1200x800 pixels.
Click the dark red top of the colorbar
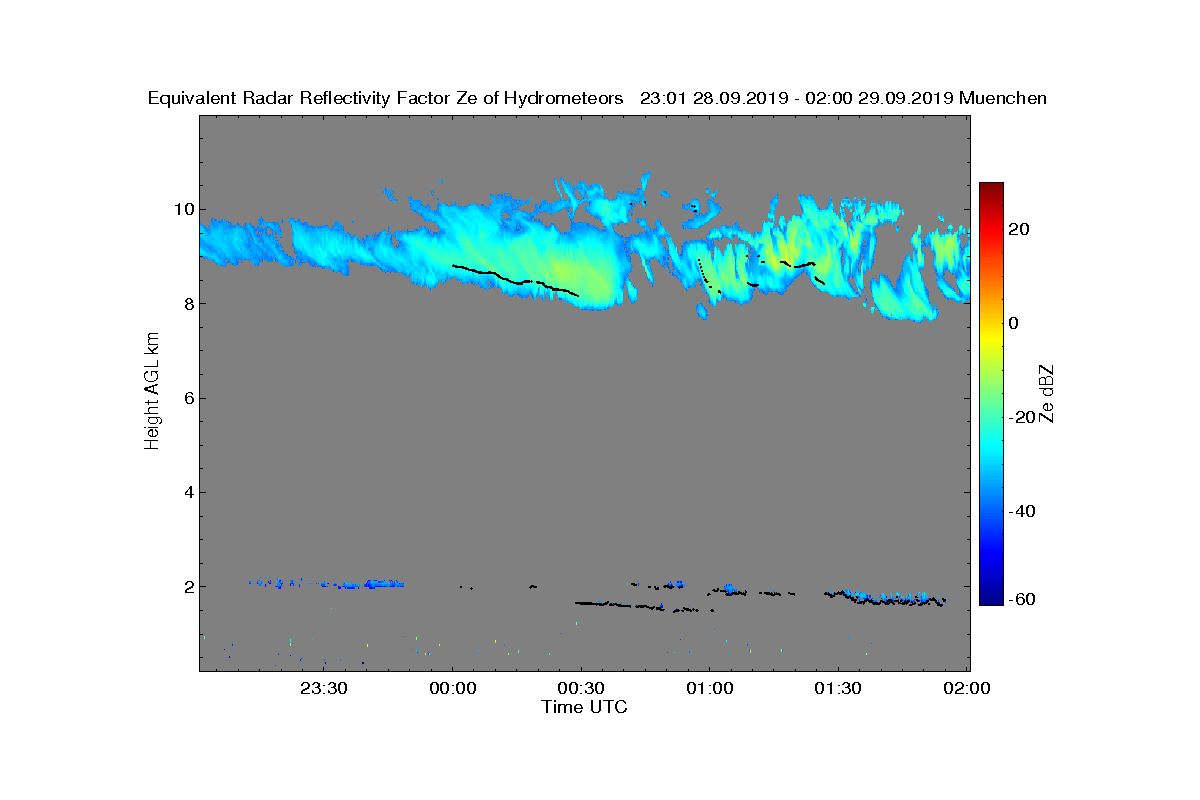coord(991,189)
